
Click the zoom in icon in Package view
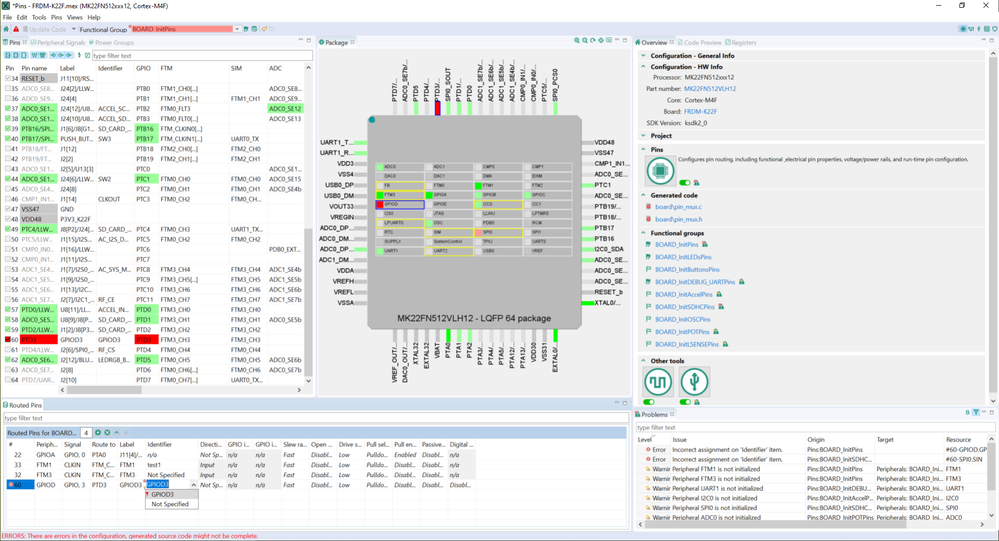tap(577, 41)
